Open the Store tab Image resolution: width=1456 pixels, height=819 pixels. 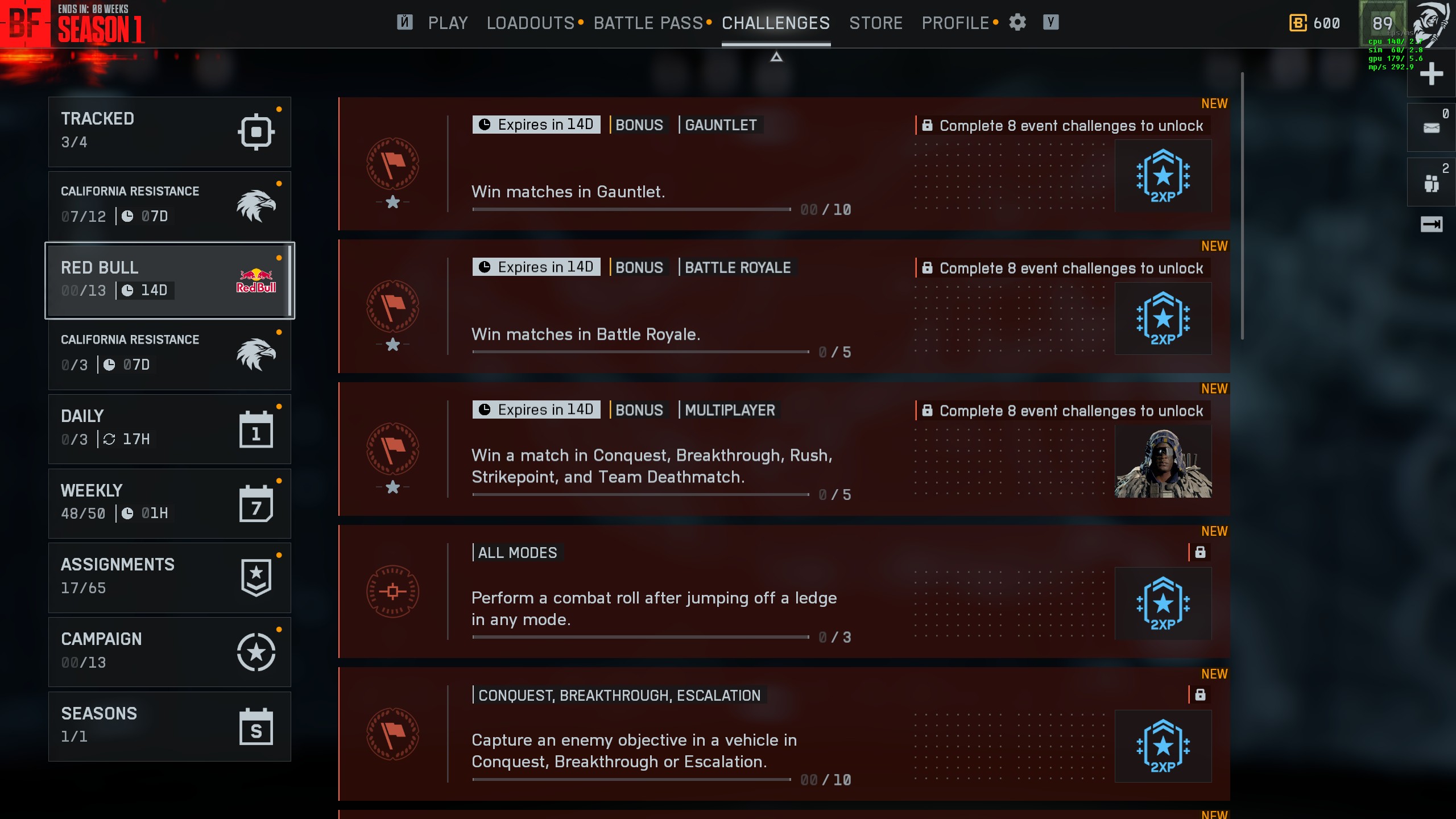click(876, 23)
